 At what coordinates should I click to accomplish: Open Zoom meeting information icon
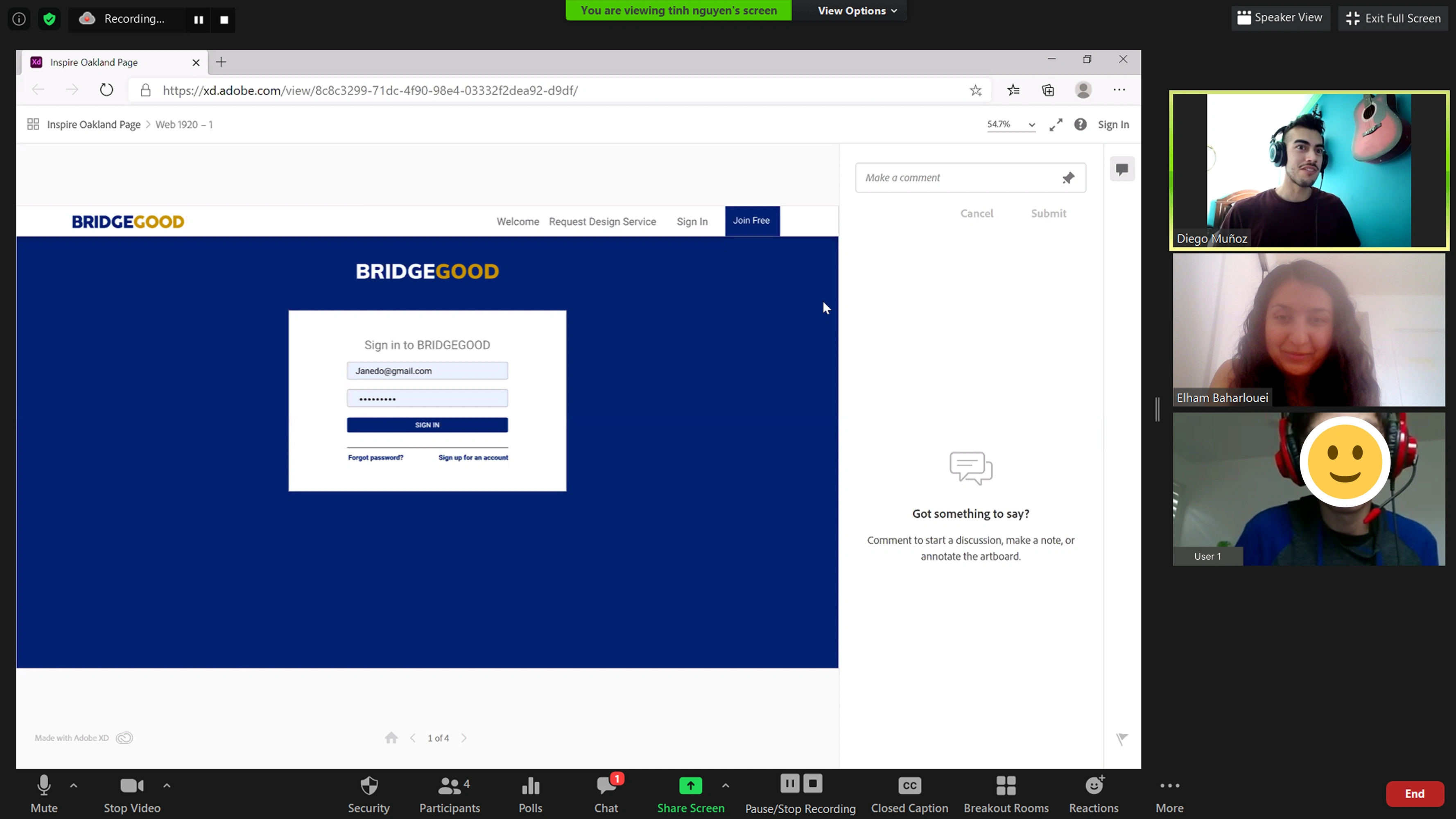pos(19,19)
